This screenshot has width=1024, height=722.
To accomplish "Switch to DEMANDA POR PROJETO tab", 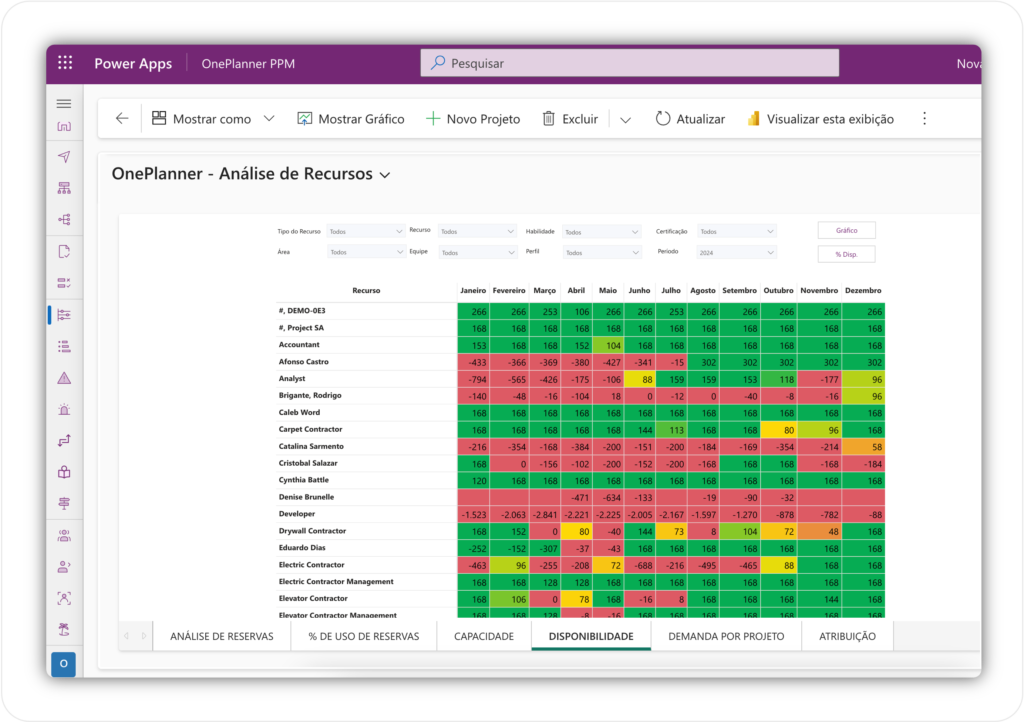I will click(726, 636).
